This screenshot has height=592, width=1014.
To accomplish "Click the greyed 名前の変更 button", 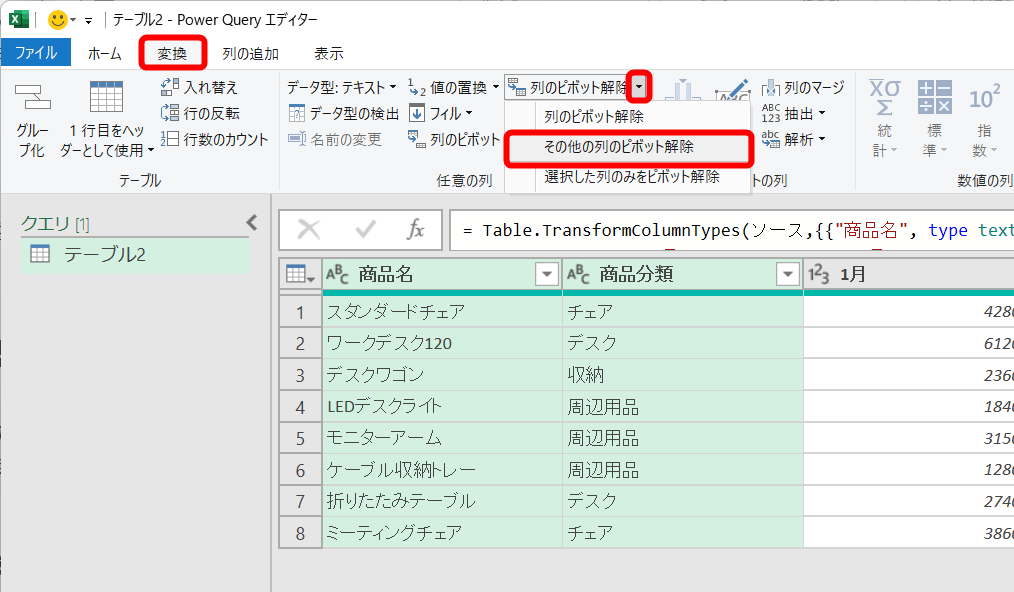I will pos(335,139).
